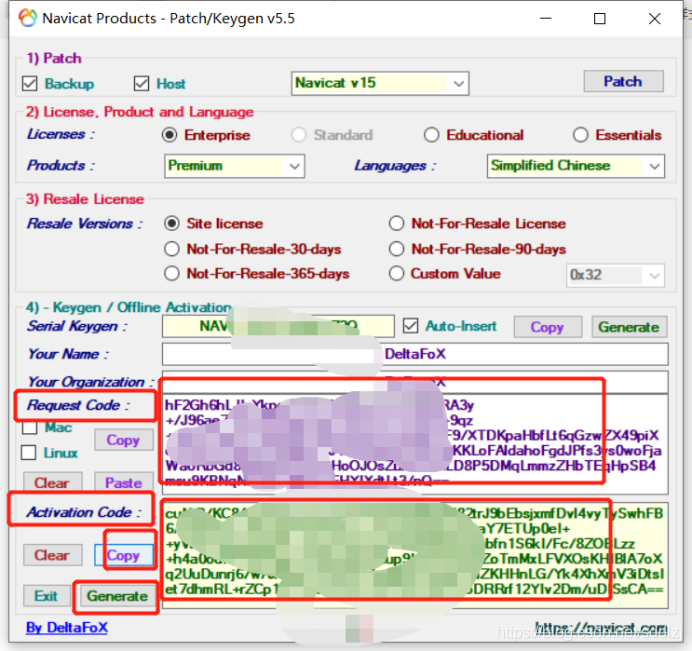Click the Copy button under Request Code
The height and width of the screenshot is (651, 692).
124,440
